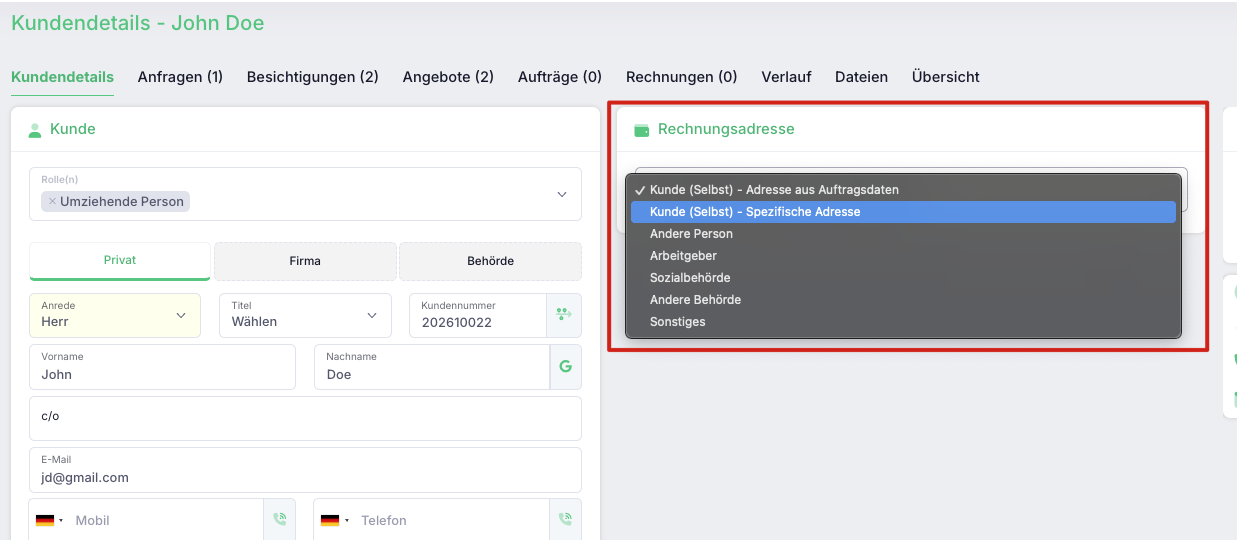Open the Angebote (2) tab
Viewport: 1237px width, 540px height.
[448, 77]
